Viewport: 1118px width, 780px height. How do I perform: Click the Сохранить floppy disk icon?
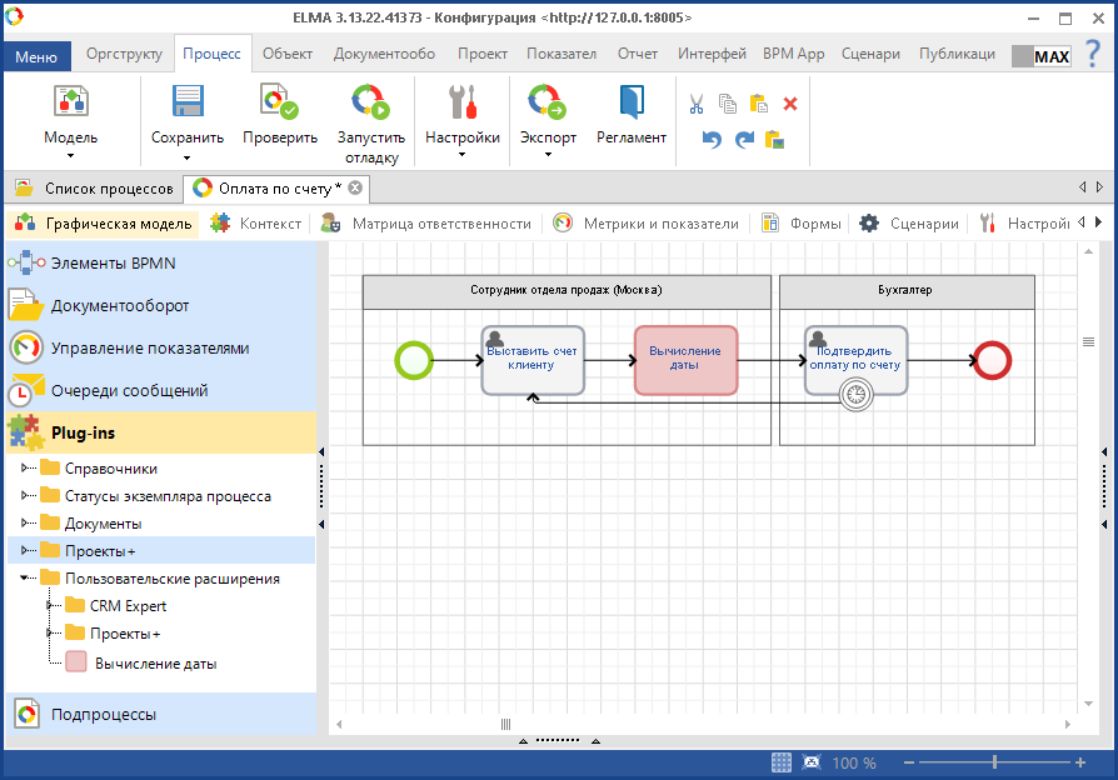click(x=188, y=101)
